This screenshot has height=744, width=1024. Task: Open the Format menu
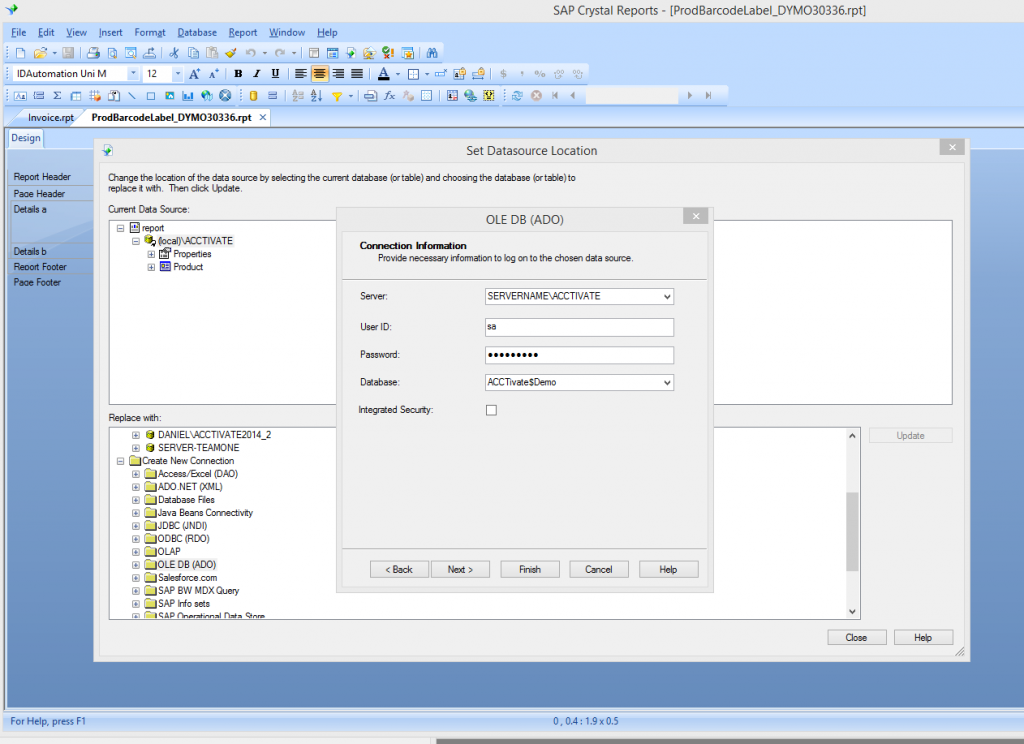point(150,33)
